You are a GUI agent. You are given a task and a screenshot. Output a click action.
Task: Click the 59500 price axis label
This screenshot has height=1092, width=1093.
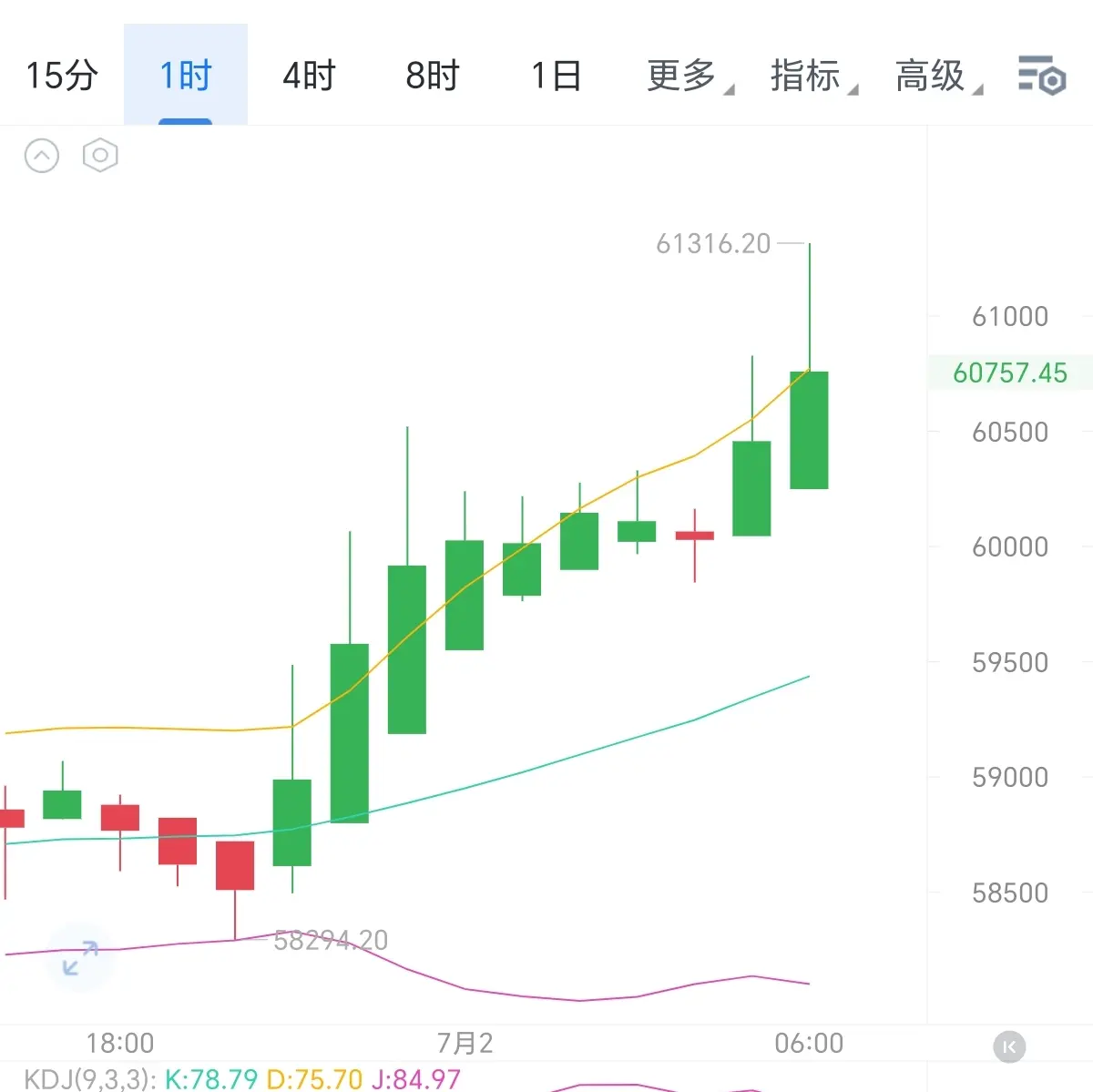1010,662
